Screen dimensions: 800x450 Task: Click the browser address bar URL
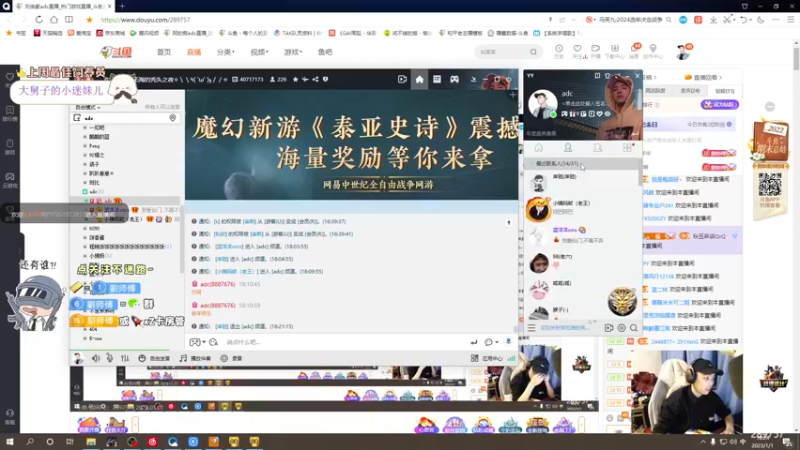pos(145,20)
